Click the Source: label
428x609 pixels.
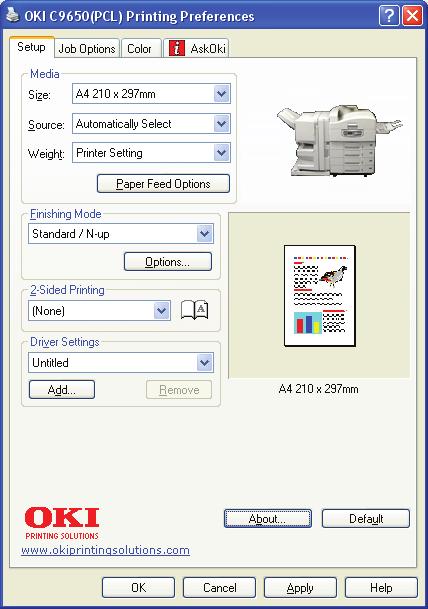[46, 125]
